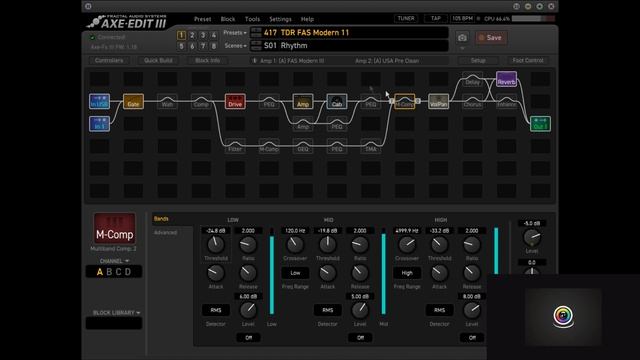640x360 pixels.
Task: Click the Tap tempo button
Action: point(436,18)
